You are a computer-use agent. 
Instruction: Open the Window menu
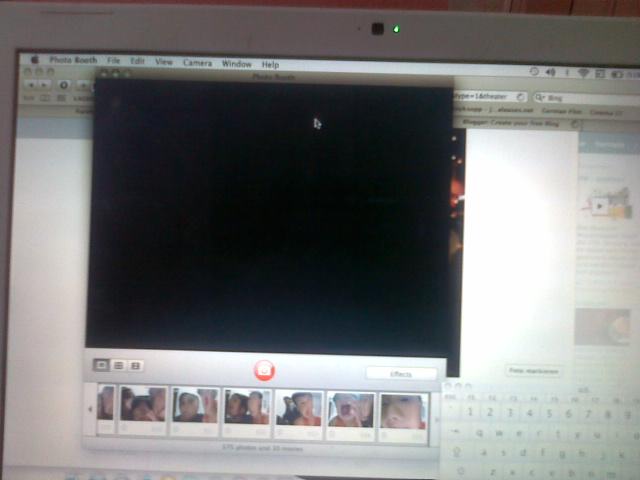coord(237,64)
